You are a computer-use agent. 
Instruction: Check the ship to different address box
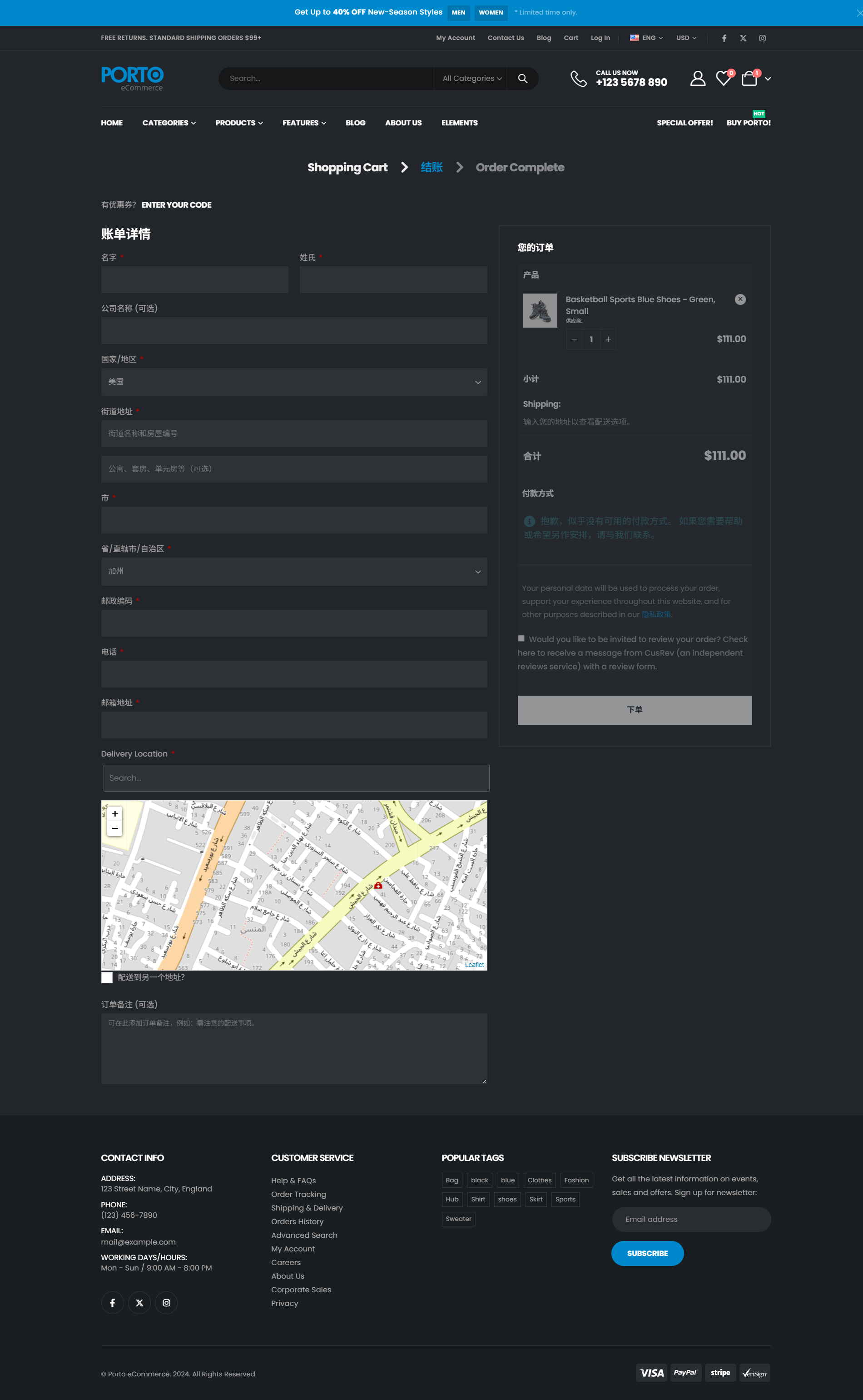tap(107, 977)
